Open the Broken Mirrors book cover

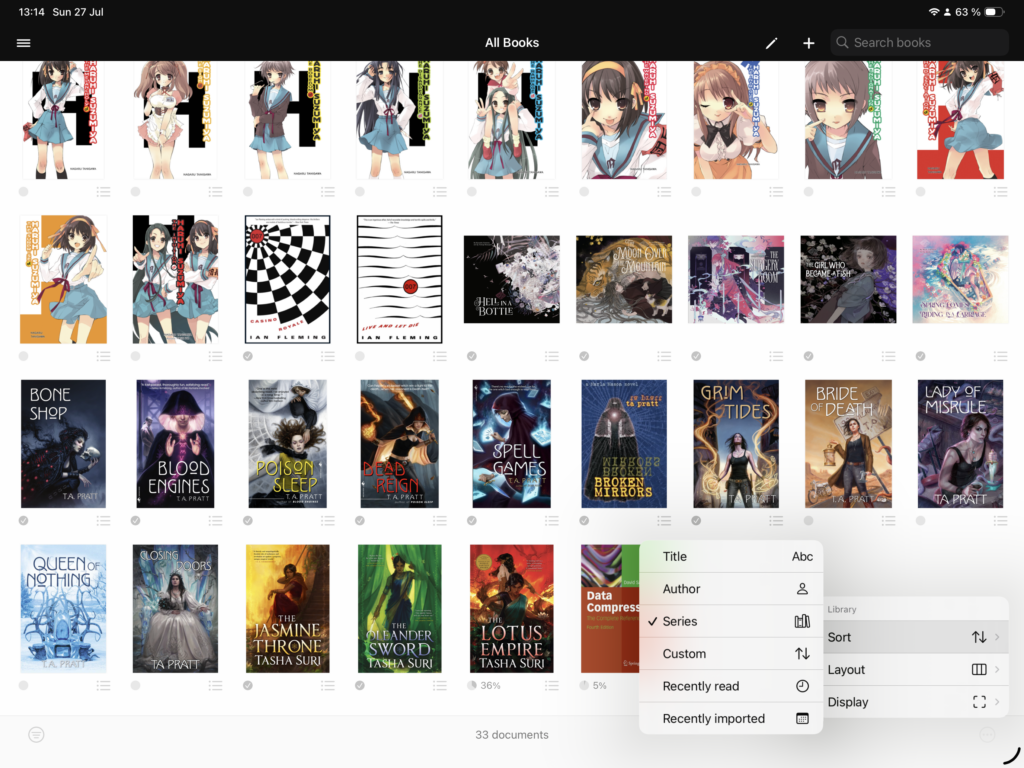click(624, 444)
